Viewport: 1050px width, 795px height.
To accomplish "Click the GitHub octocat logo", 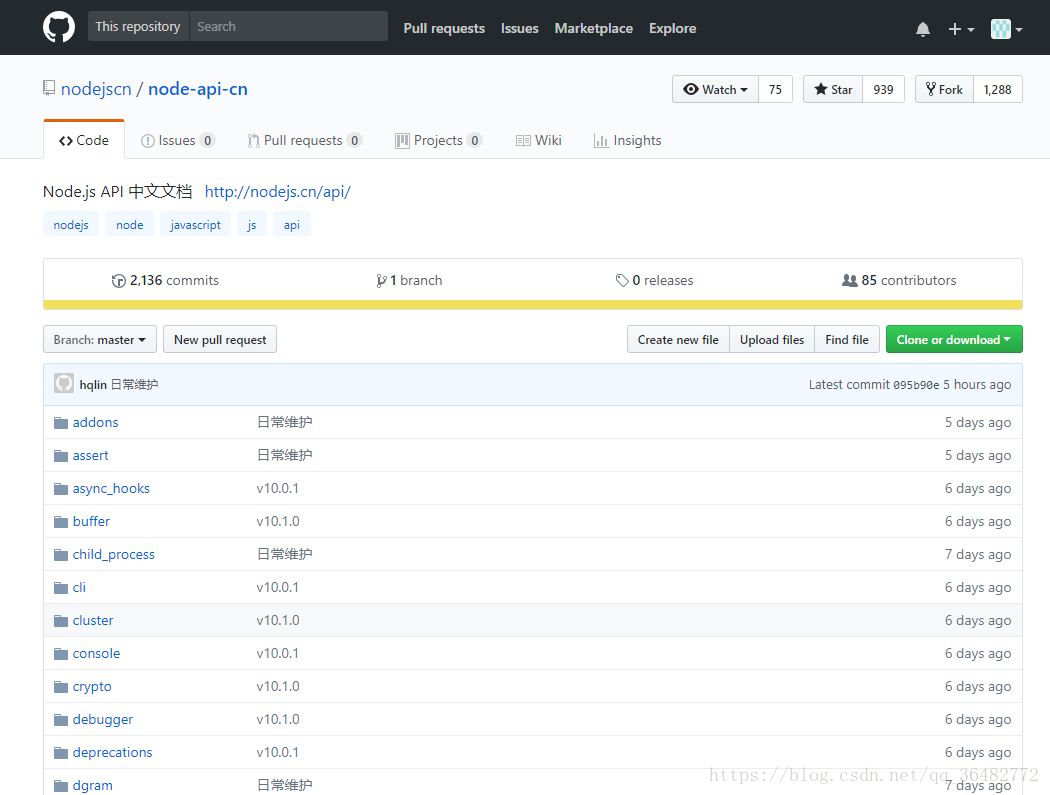I will [x=59, y=27].
